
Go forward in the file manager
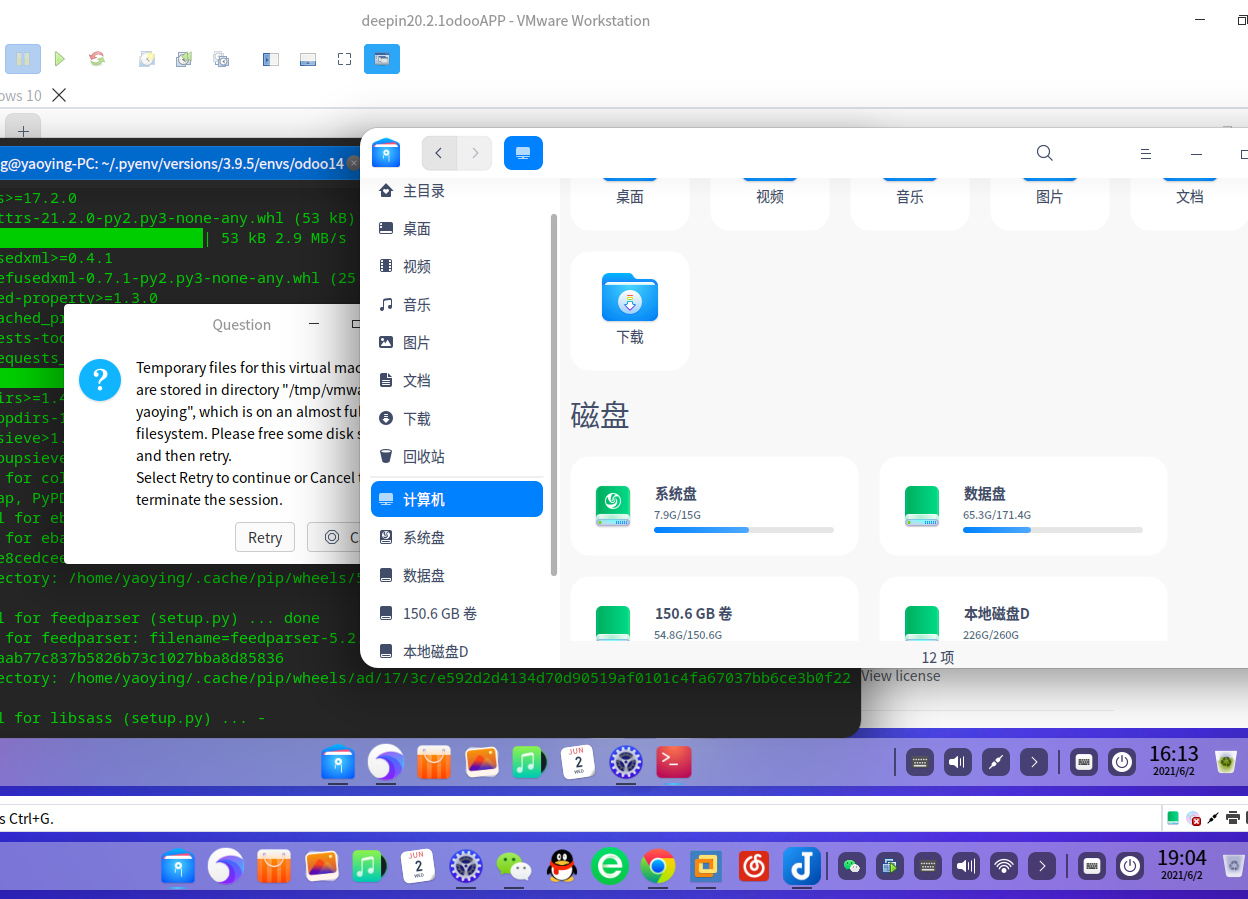(475, 153)
